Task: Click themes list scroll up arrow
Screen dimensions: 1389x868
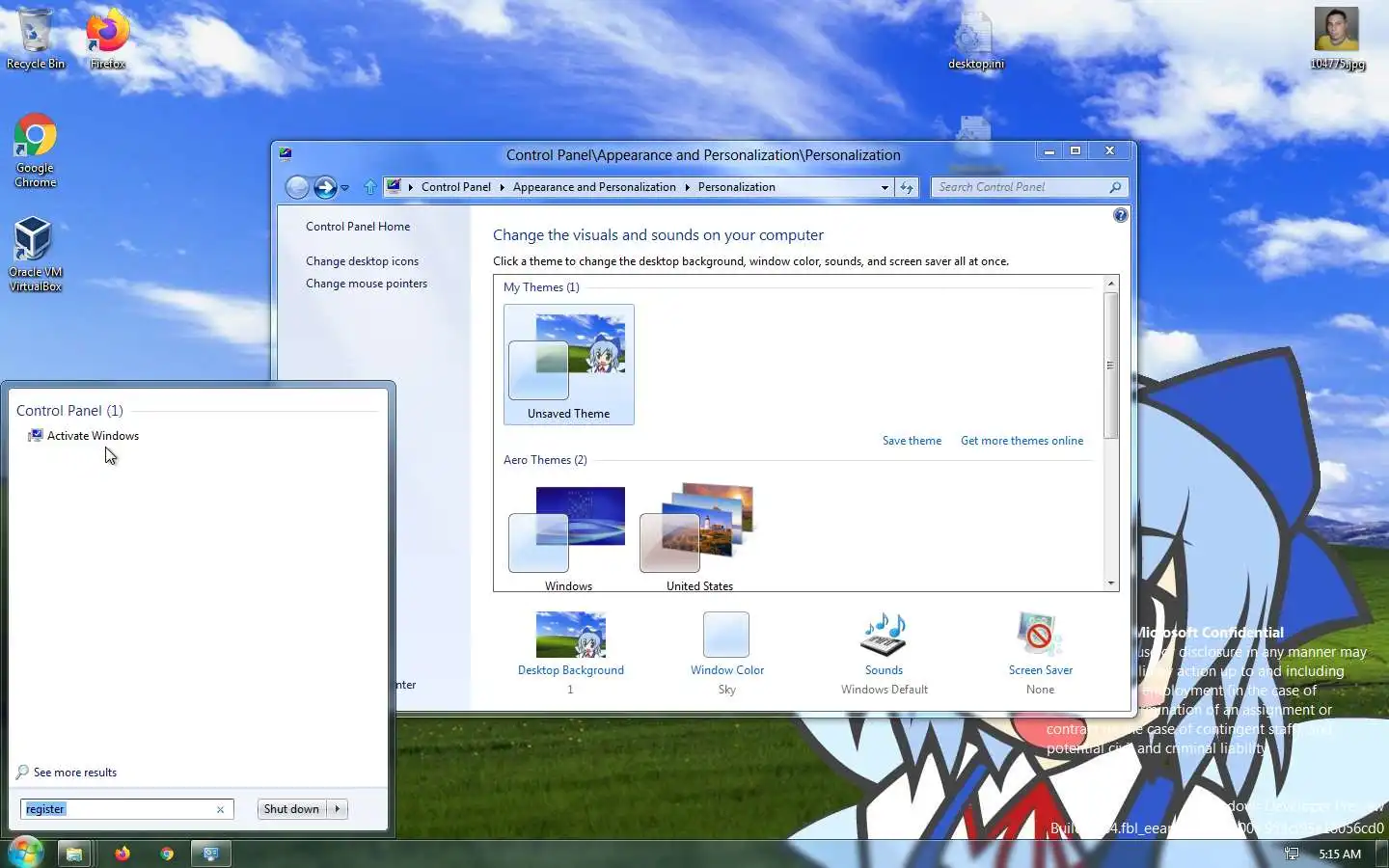Action: [1111, 284]
